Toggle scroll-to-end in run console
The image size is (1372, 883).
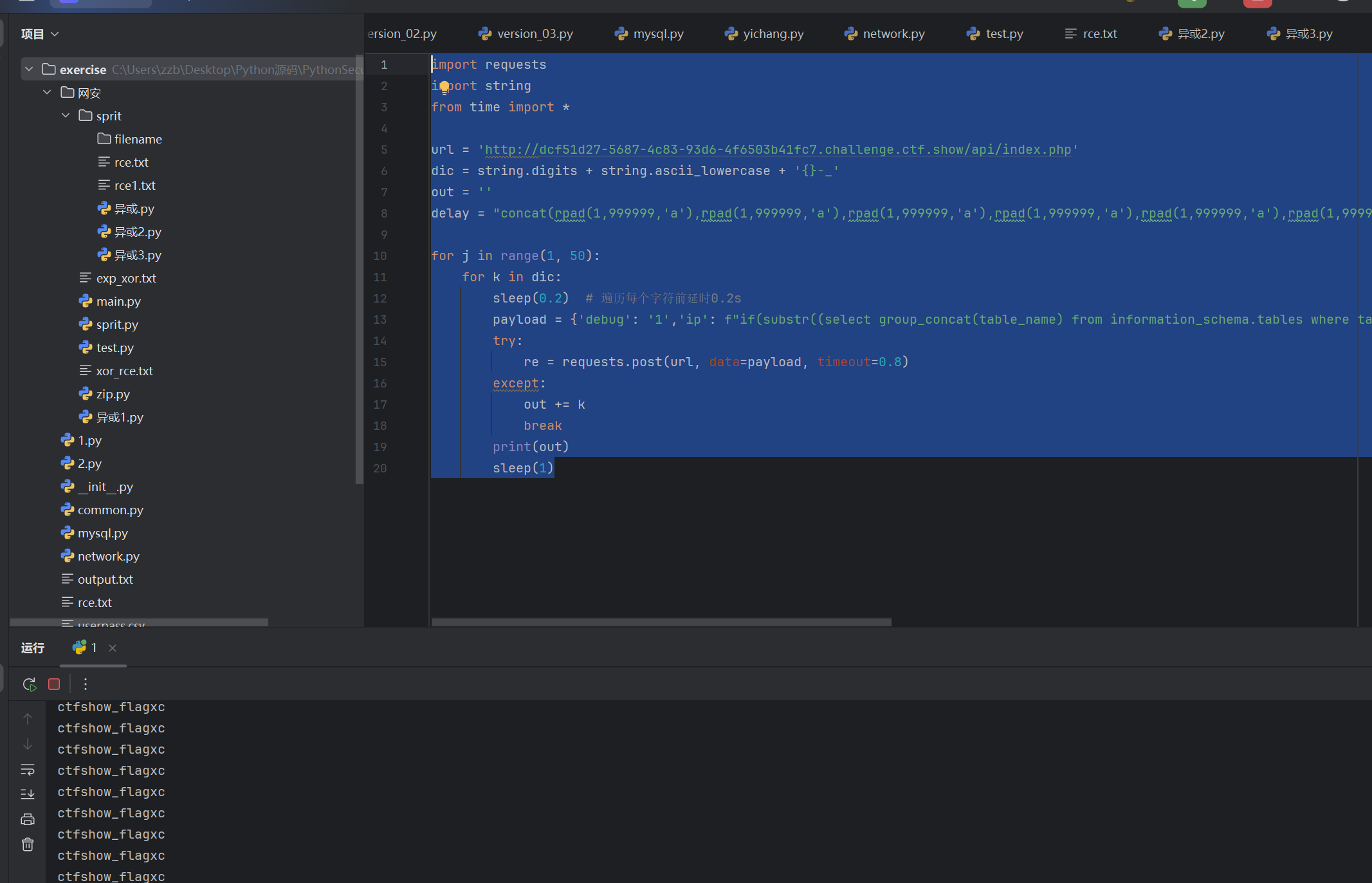[x=28, y=794]
